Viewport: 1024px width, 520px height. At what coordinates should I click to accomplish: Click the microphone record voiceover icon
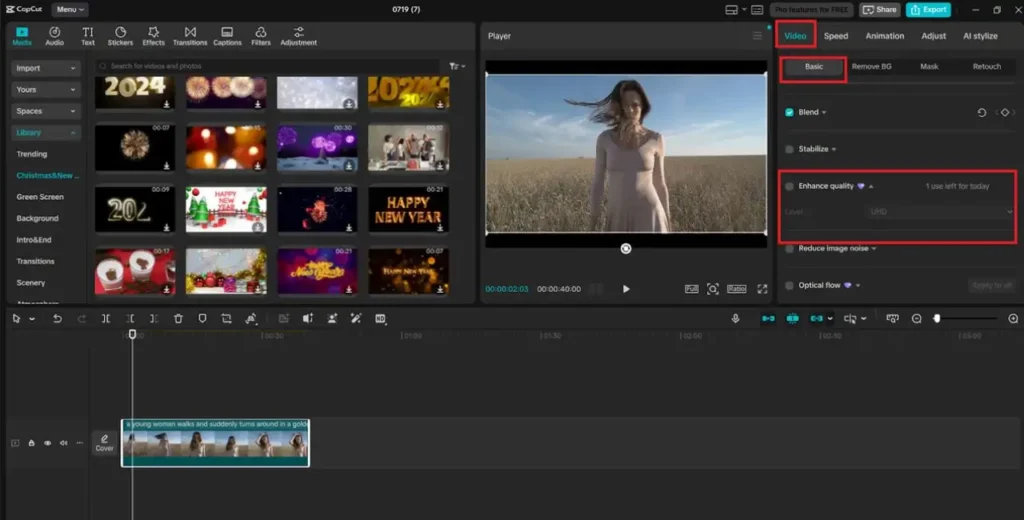click(x=735, y=318)
